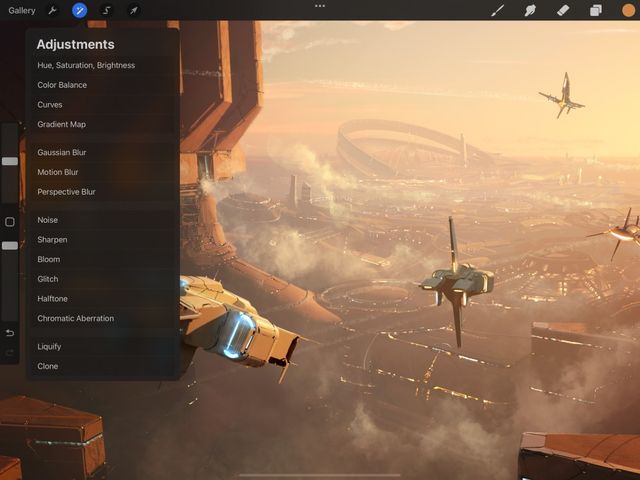640x480 pixels.
Task: Tap the undo arrow on sidebar
Action: tap(10, 333)
